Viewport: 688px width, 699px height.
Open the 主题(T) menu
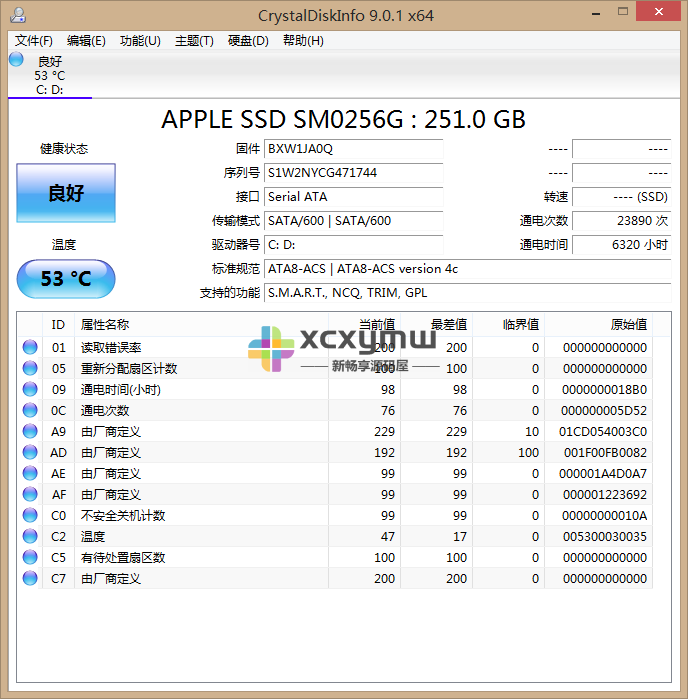point(194,41)
